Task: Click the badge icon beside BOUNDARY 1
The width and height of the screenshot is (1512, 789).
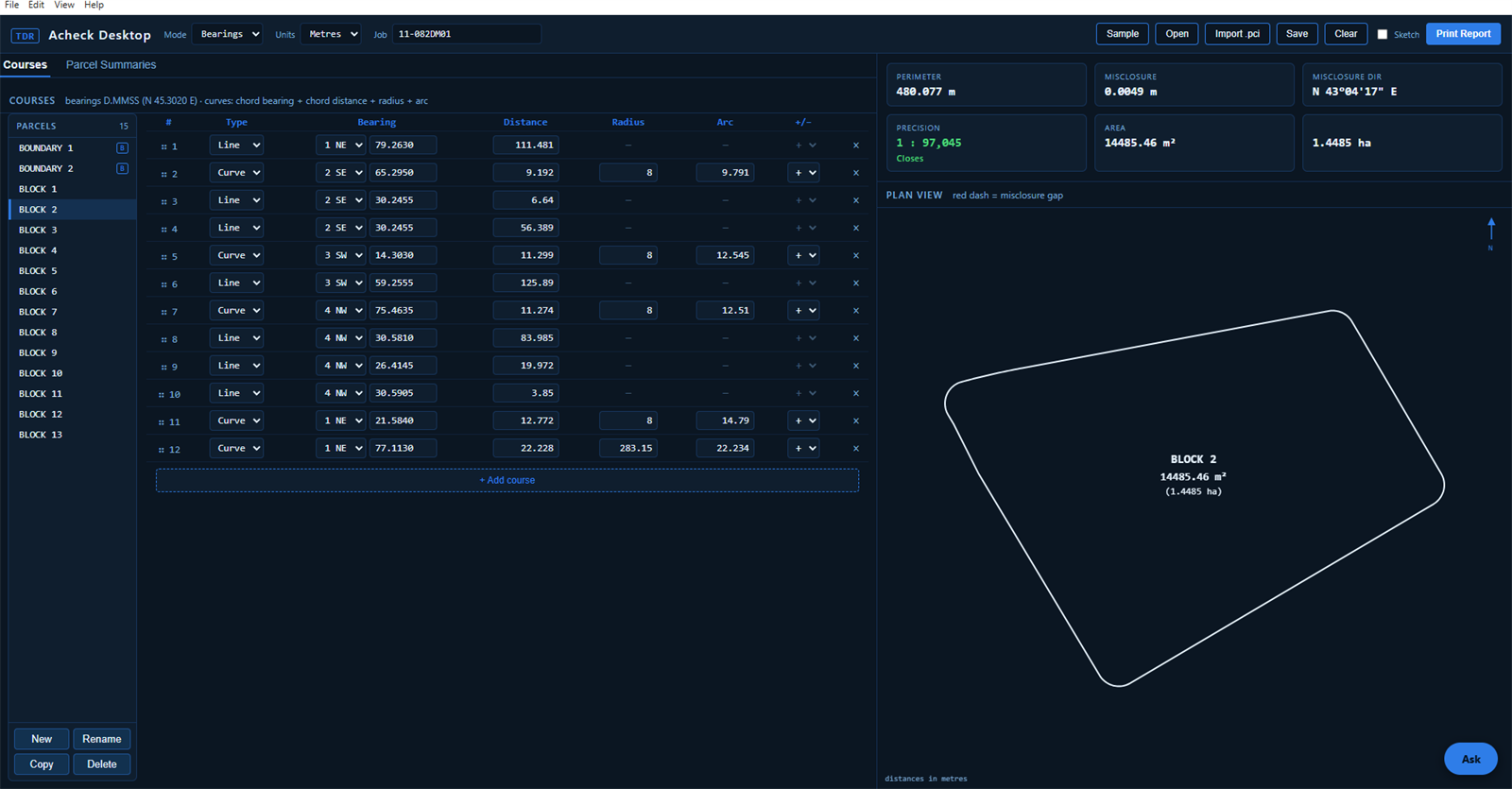Action: [122, 148]
